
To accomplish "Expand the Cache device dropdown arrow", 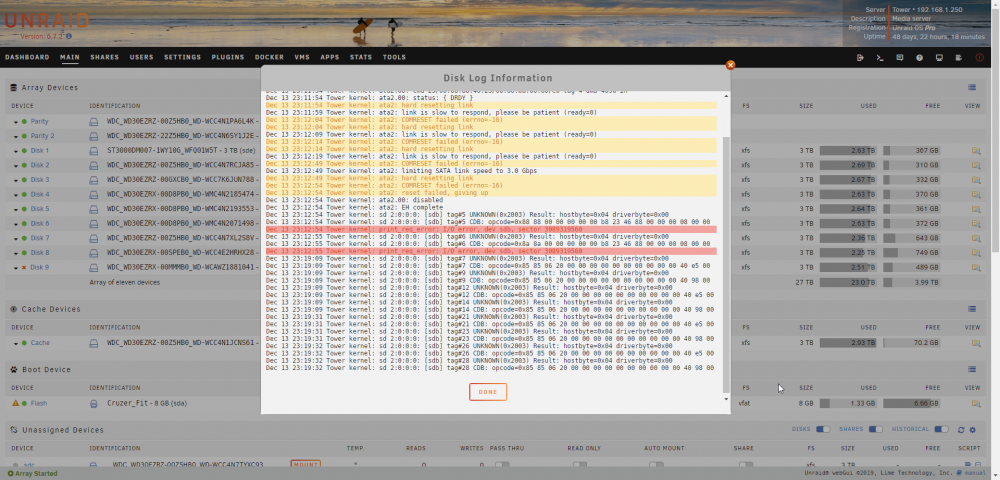I will click(16, 343).
